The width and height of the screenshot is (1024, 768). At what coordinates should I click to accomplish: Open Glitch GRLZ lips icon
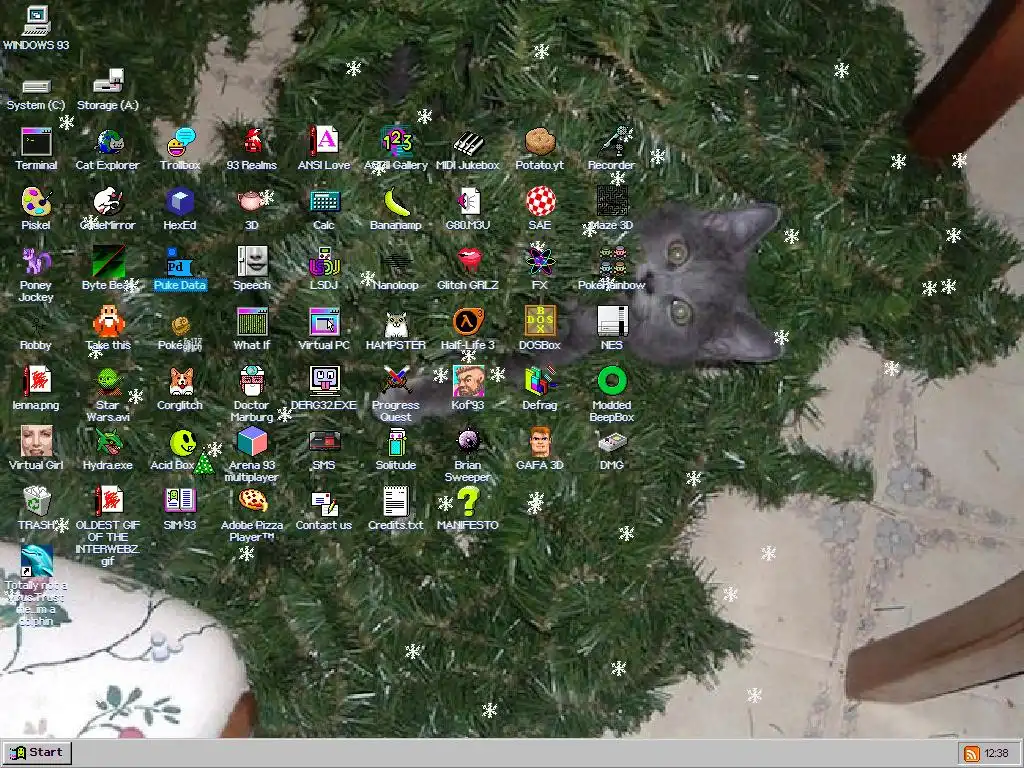pos(468,262)
